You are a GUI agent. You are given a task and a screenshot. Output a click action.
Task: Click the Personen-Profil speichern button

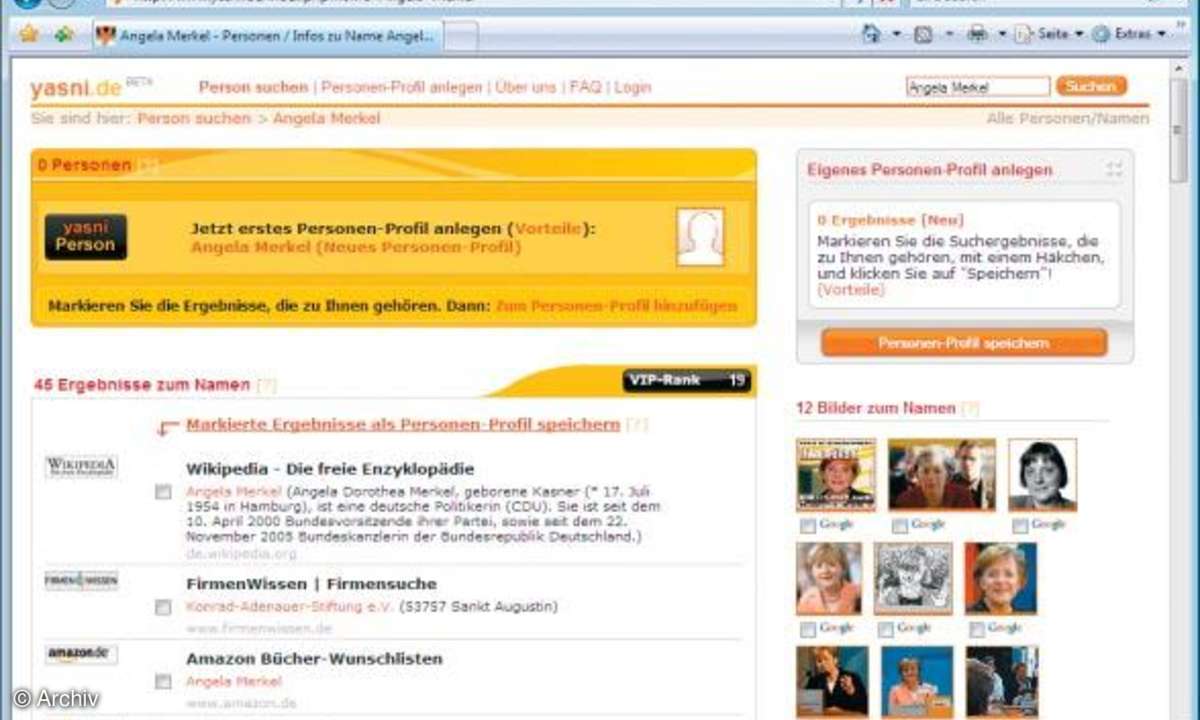964,343
